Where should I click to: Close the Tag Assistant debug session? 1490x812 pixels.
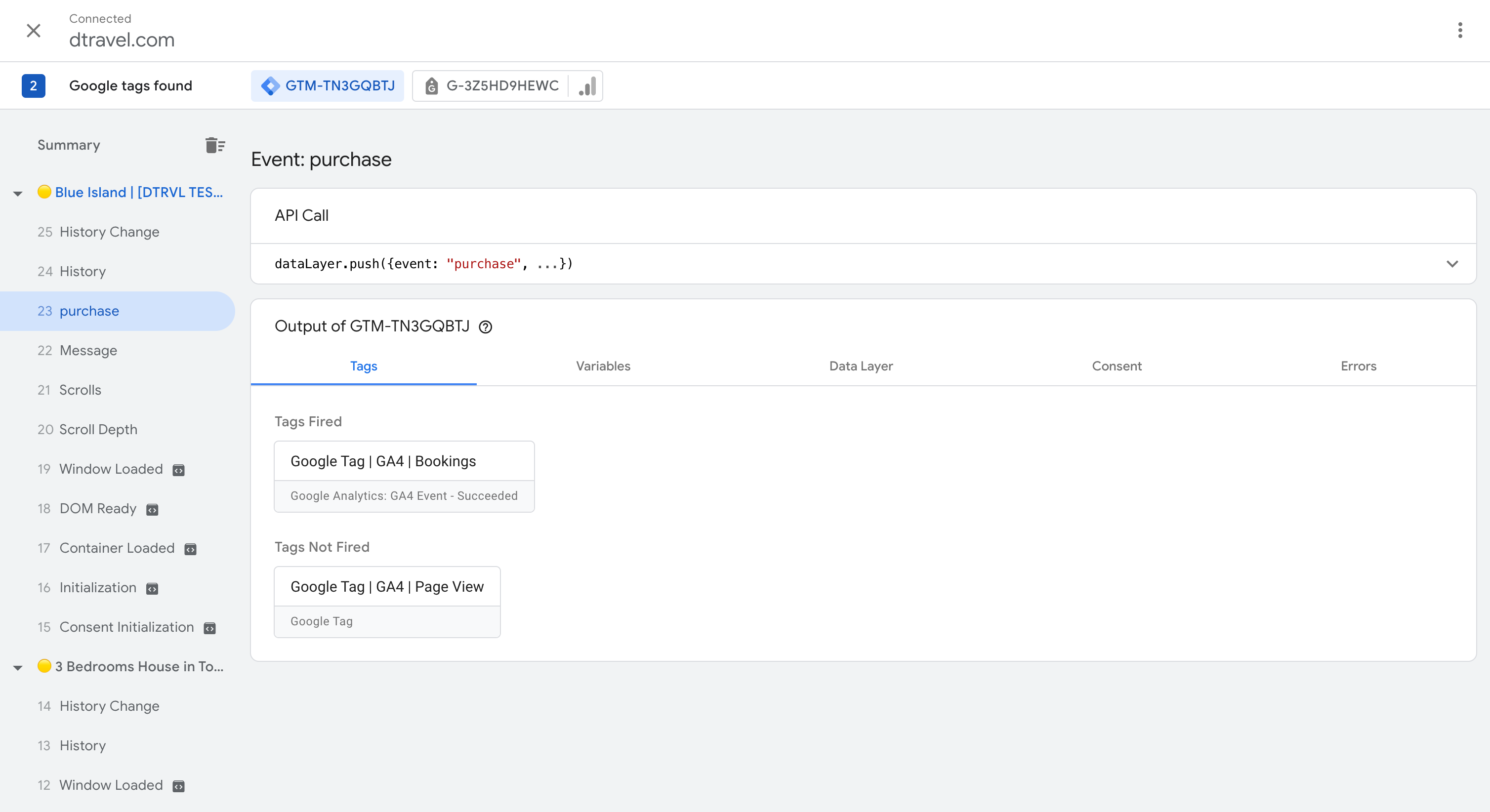tap(34, 30)
